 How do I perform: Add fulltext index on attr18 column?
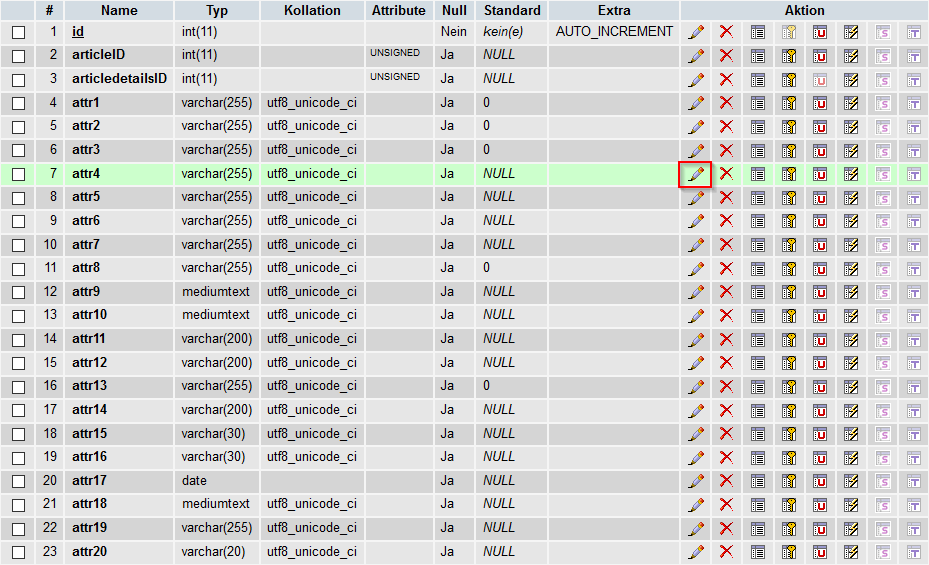tap(913, 505)
